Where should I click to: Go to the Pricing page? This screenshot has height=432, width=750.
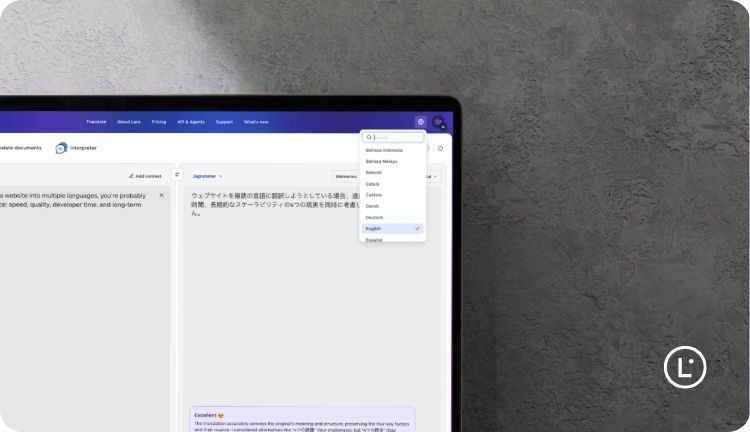coord(159,122)
